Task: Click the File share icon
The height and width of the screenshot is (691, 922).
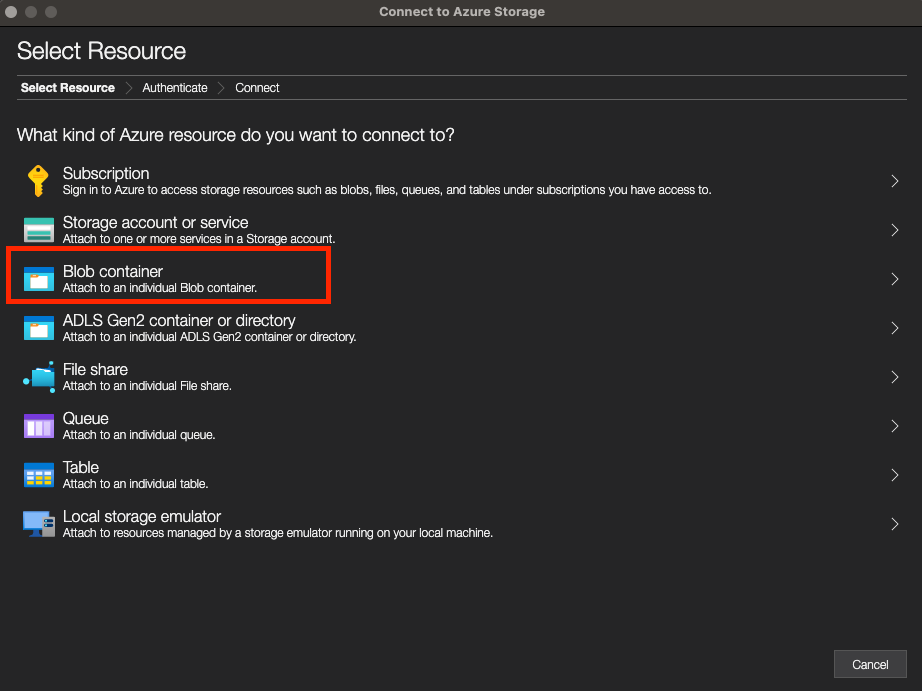Action: coord(38,377)
